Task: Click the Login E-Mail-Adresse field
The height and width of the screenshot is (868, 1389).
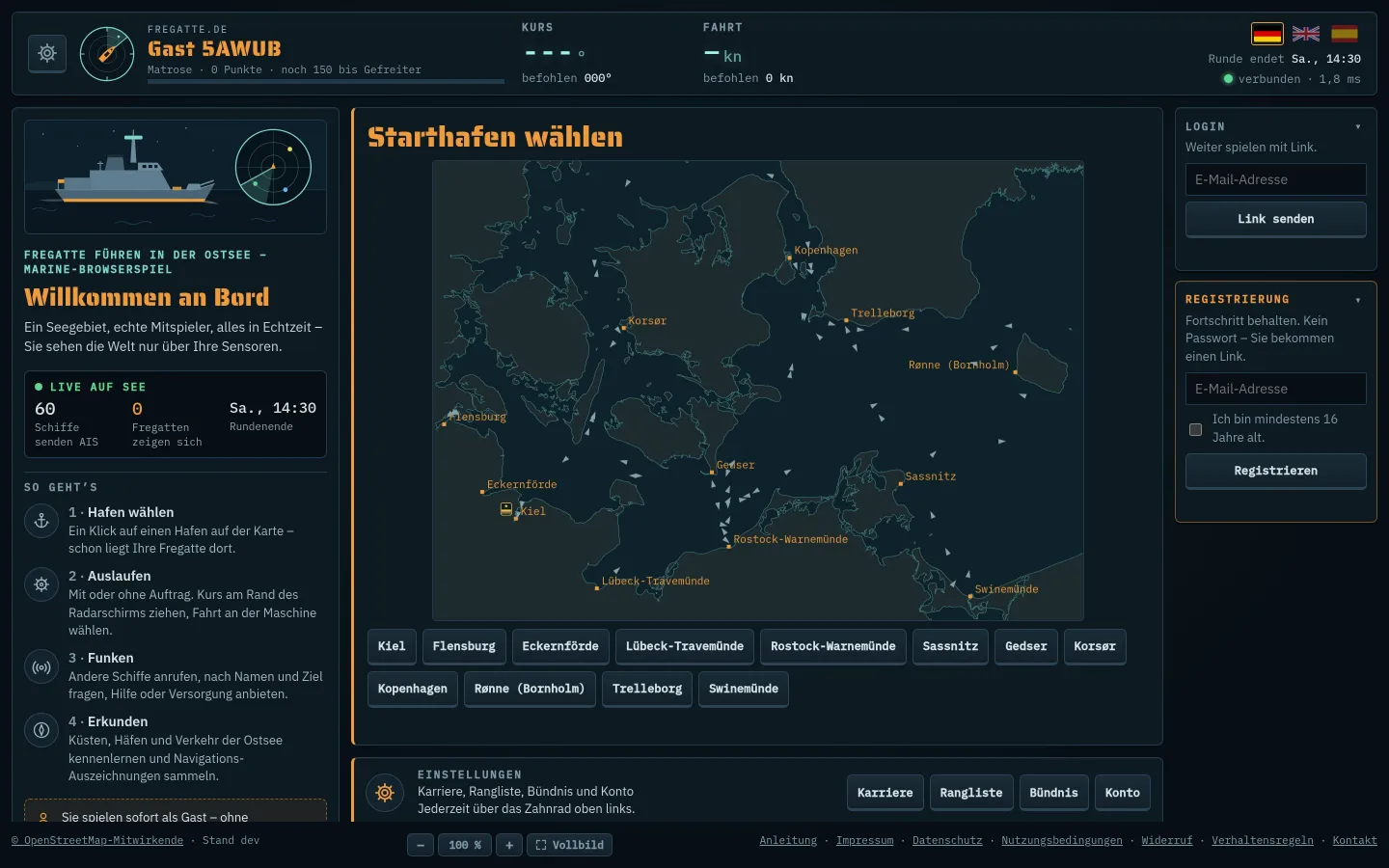Action: 1275,179
